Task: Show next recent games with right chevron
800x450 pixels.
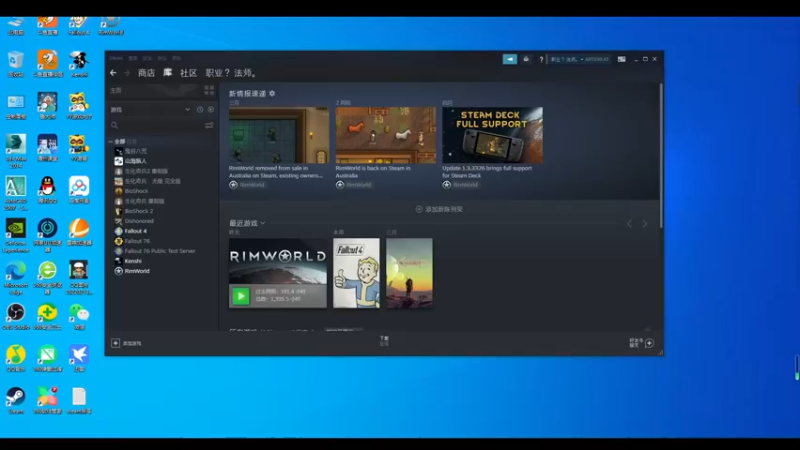Action: [x=645, y=223]
